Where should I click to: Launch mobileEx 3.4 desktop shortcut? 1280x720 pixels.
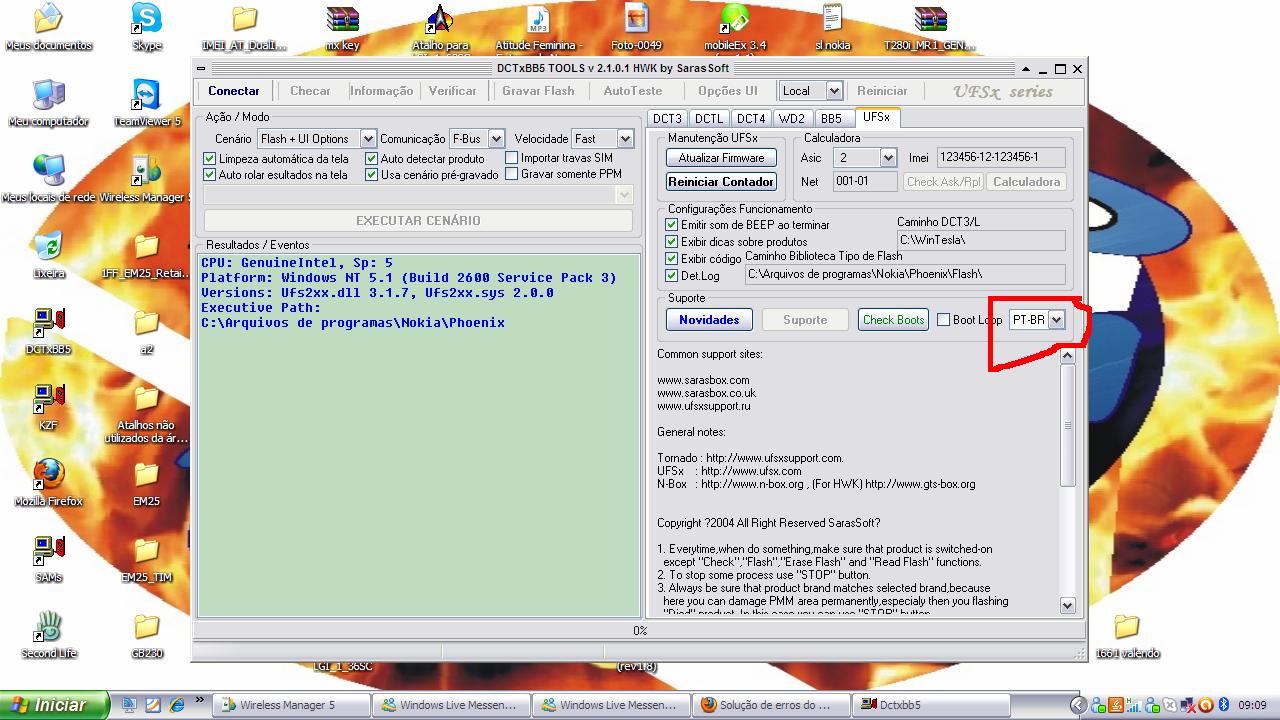point(735,26)
